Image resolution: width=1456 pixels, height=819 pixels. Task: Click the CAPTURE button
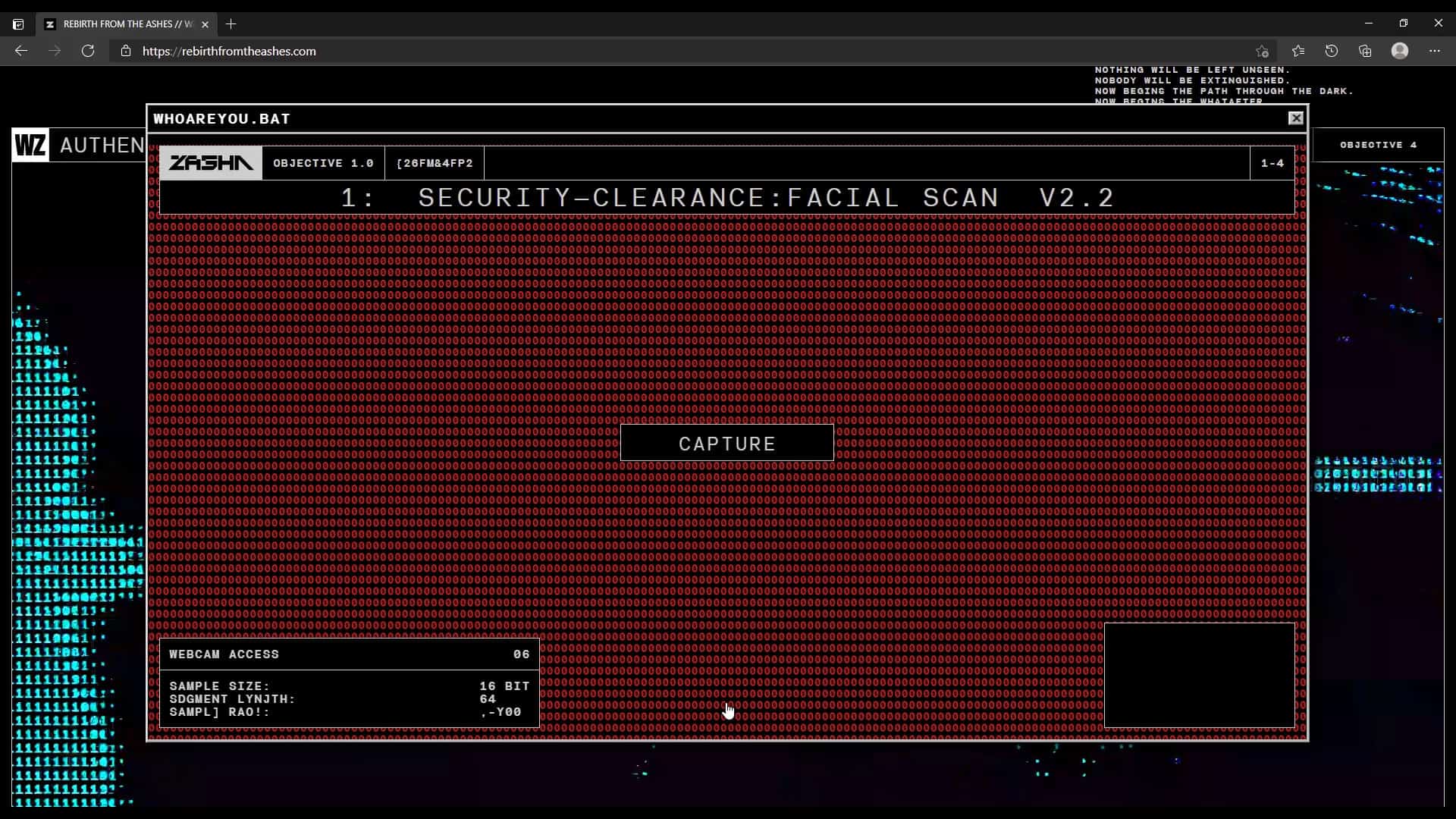[x=726, y=443]
